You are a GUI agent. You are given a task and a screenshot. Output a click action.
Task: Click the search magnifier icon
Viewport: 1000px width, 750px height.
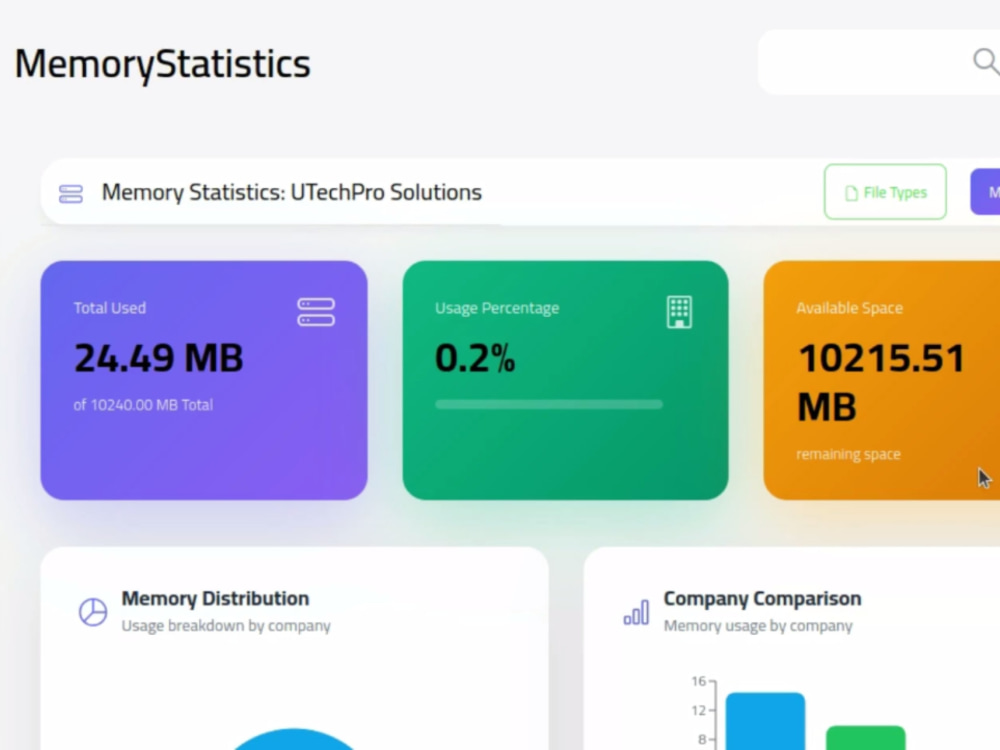pos(986,62)
